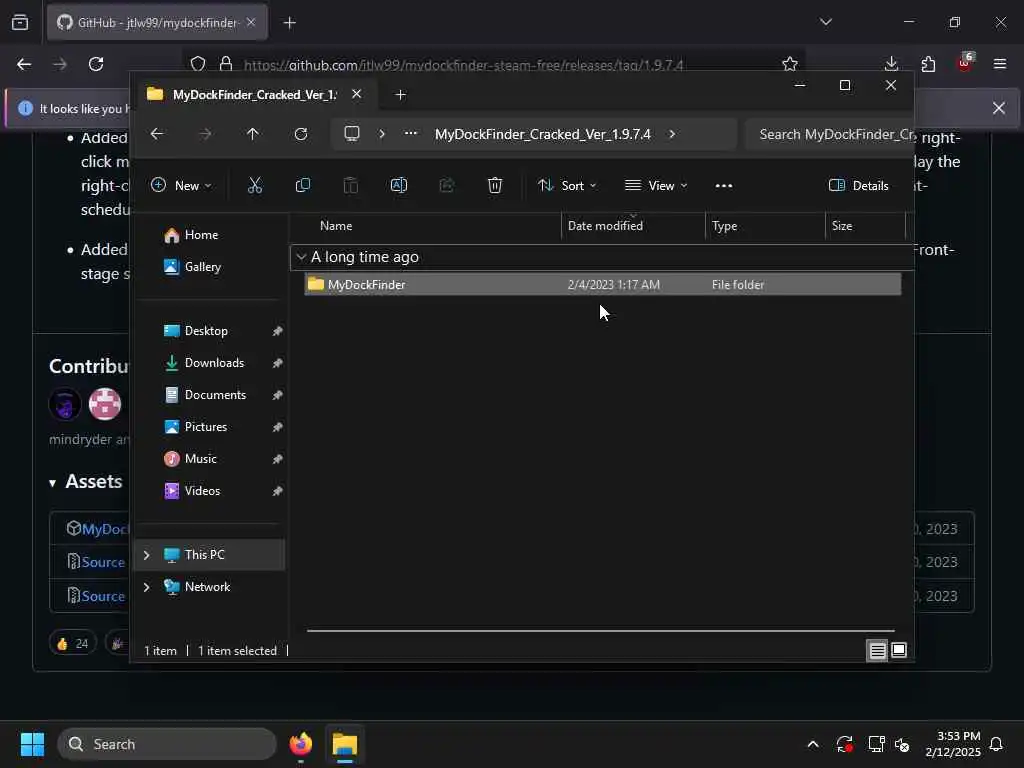Click the horizontal scrollbar in Explorer file list
Screen dimensions: 1024x768
(600, 631)
